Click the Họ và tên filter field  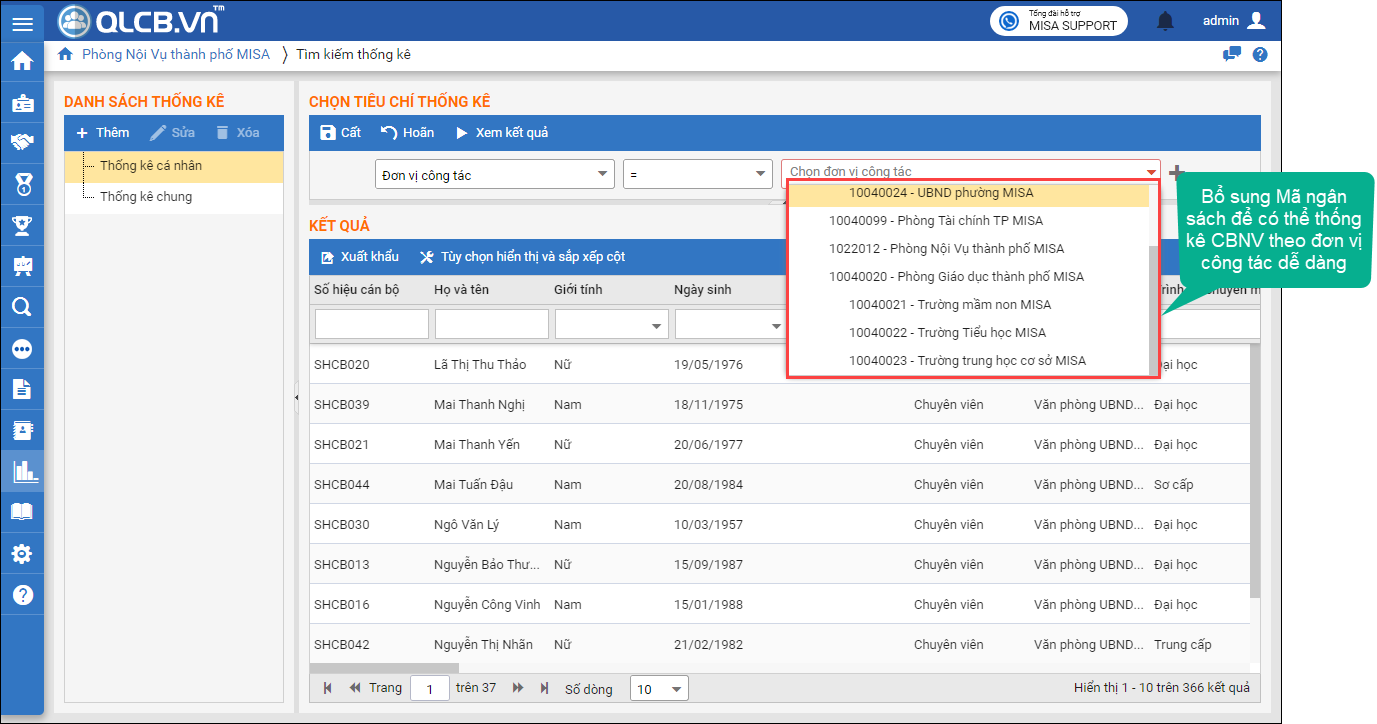[x=491, y=324]
